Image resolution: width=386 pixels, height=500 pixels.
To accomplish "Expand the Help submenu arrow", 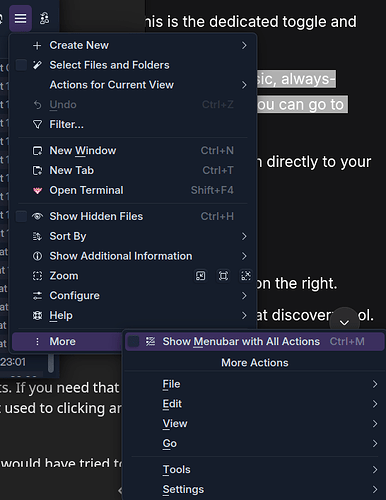I will [x=244, y=316].
